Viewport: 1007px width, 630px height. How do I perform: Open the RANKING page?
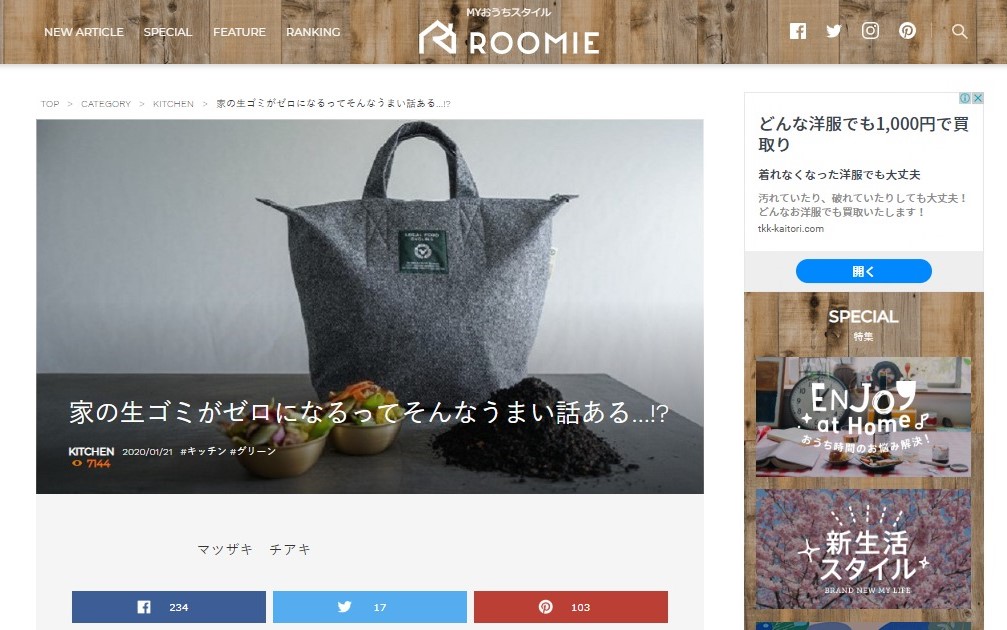point(313,32)
